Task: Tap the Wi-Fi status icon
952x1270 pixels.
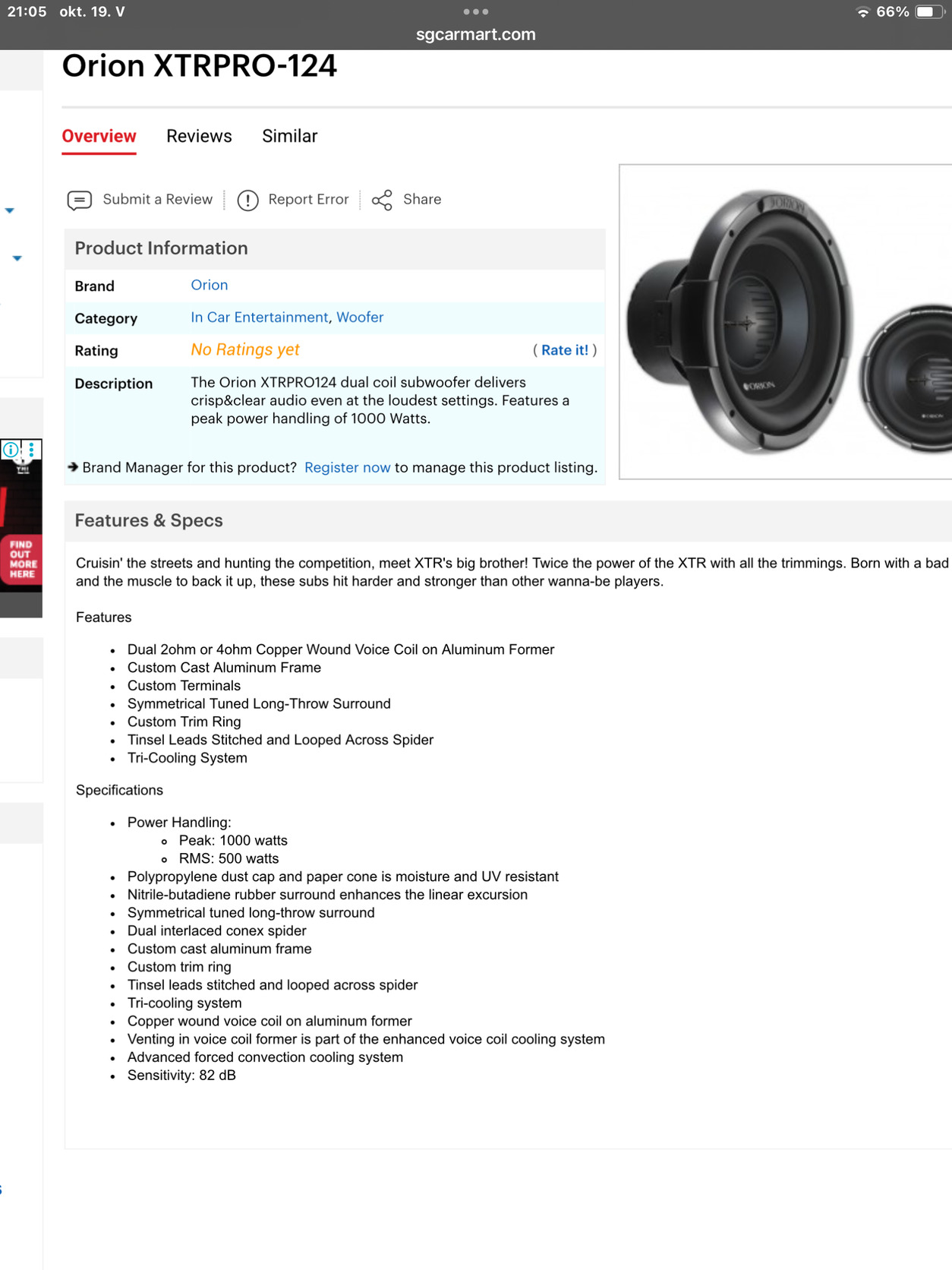Action: [862, 12]
